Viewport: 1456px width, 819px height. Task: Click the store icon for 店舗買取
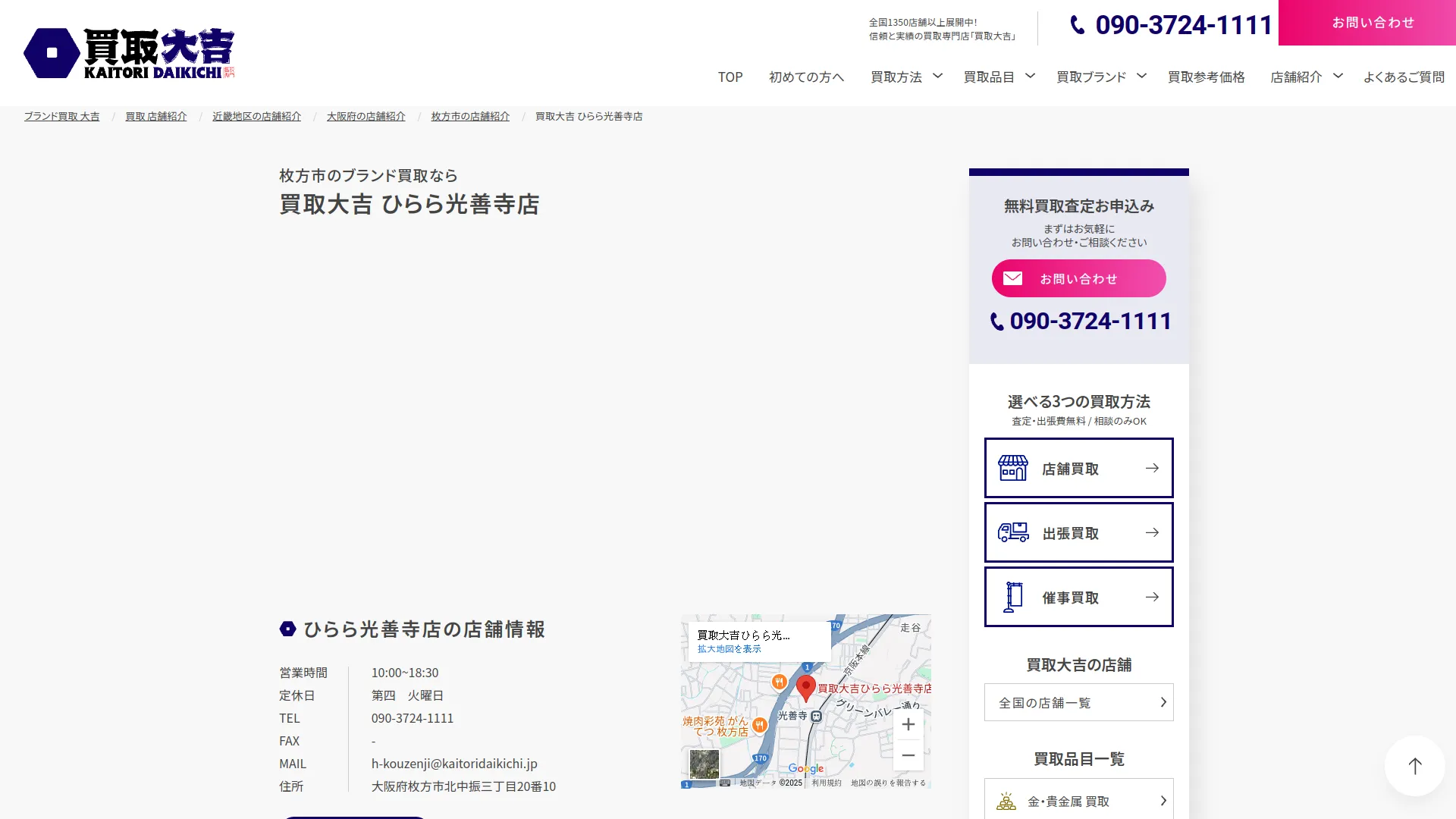[1013, 468]
